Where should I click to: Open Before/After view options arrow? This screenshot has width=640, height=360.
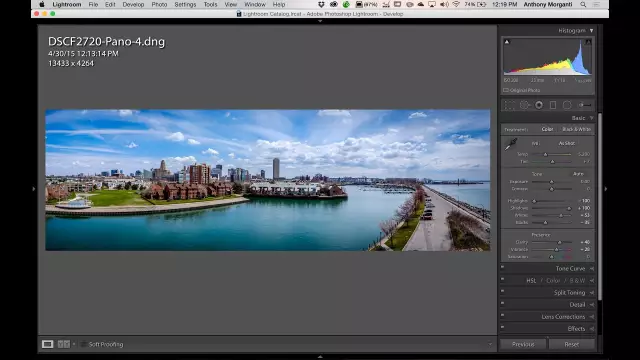click(x=74, y=344)
